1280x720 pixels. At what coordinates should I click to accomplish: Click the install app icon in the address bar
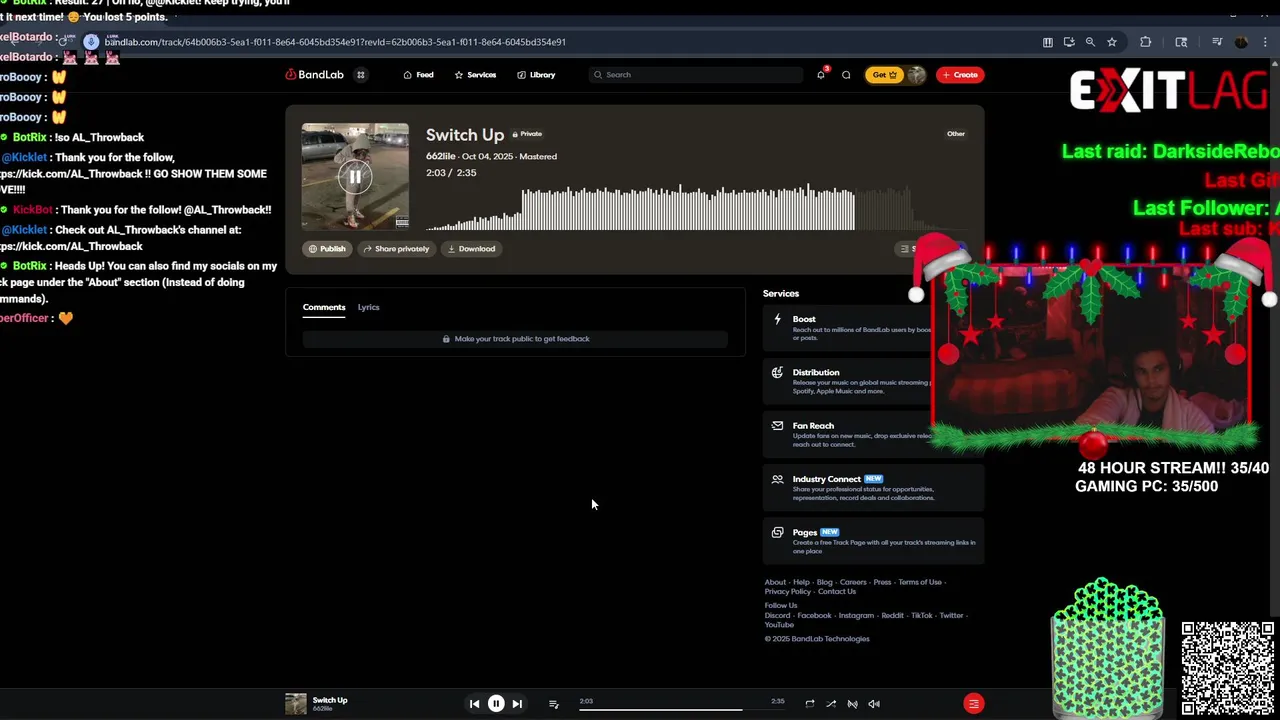click(1069, 42)
